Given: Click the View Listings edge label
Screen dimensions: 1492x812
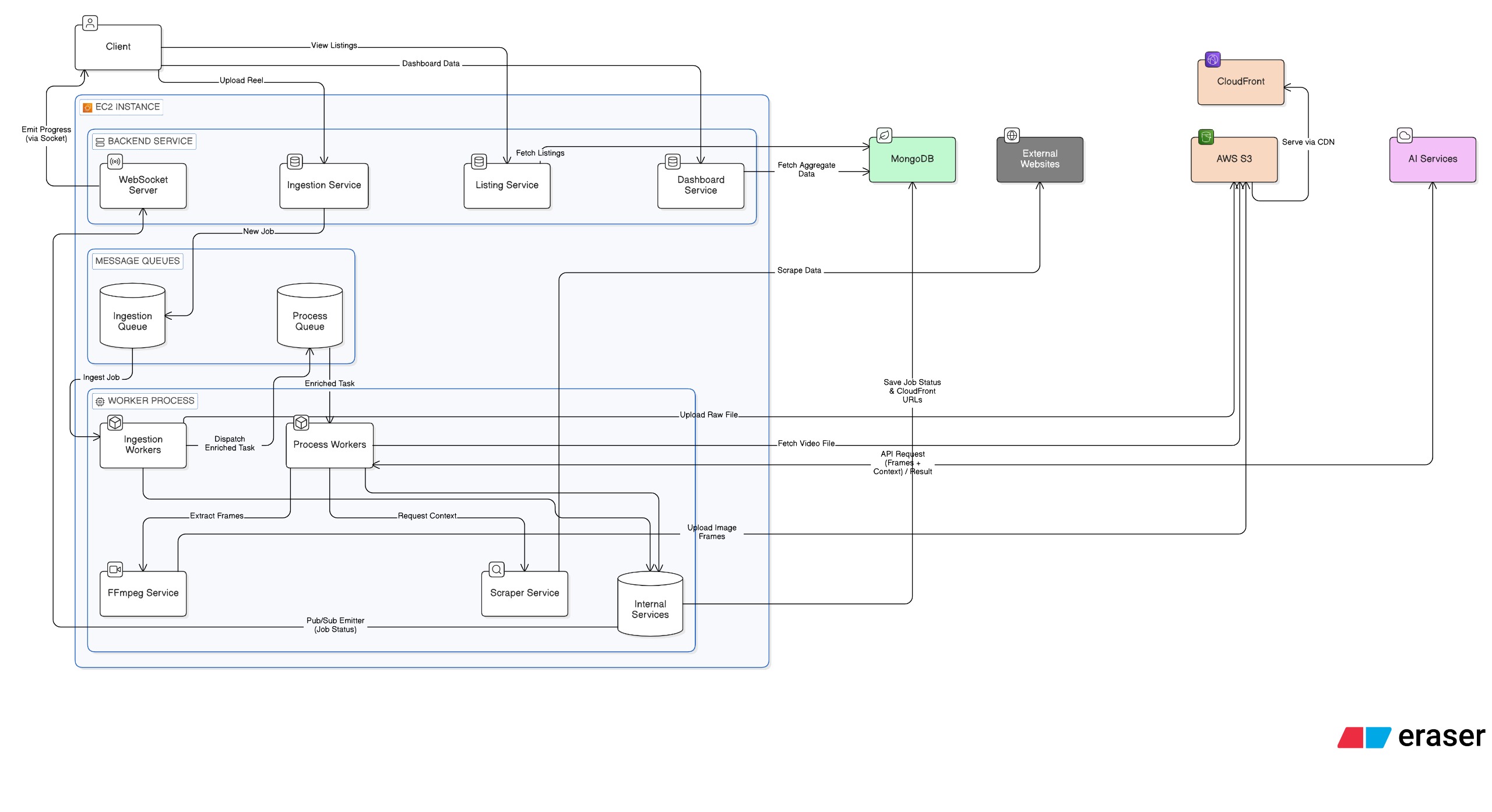Looking at the screenshot, I should pyautogui.click(x=334, y=46).
